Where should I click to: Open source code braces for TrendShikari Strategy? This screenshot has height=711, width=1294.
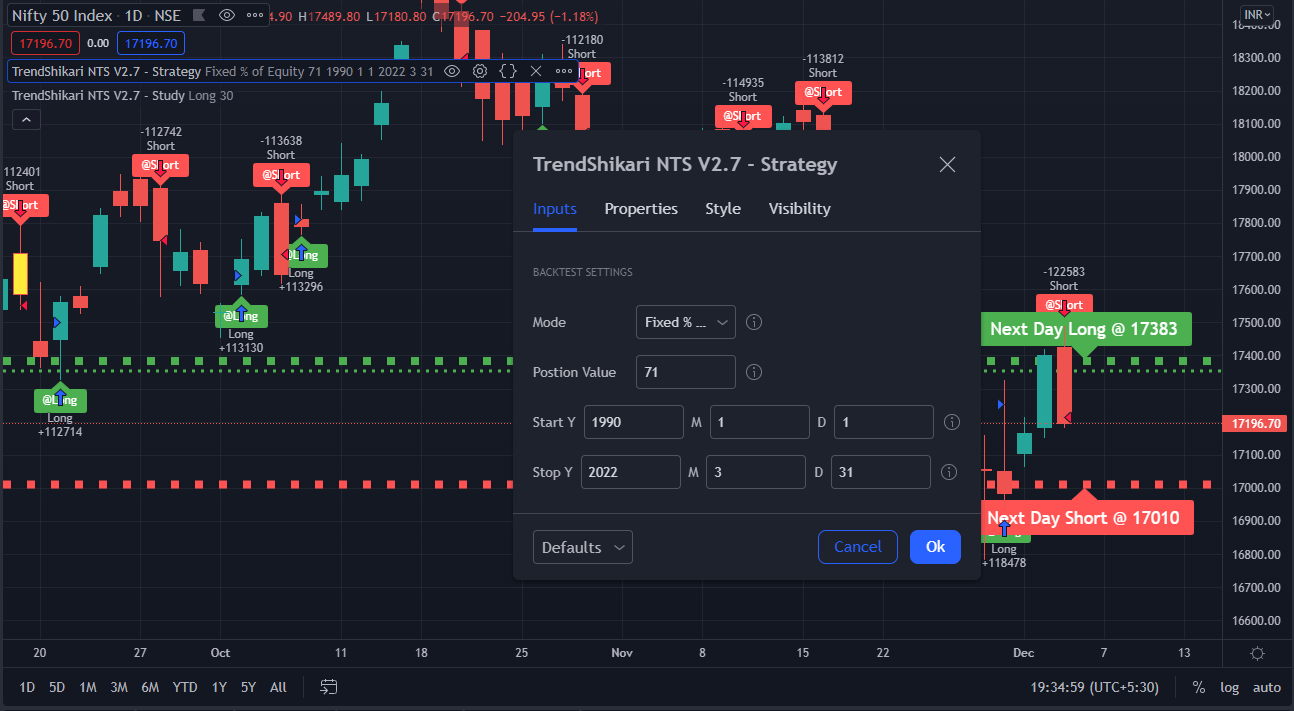[508, 71]
